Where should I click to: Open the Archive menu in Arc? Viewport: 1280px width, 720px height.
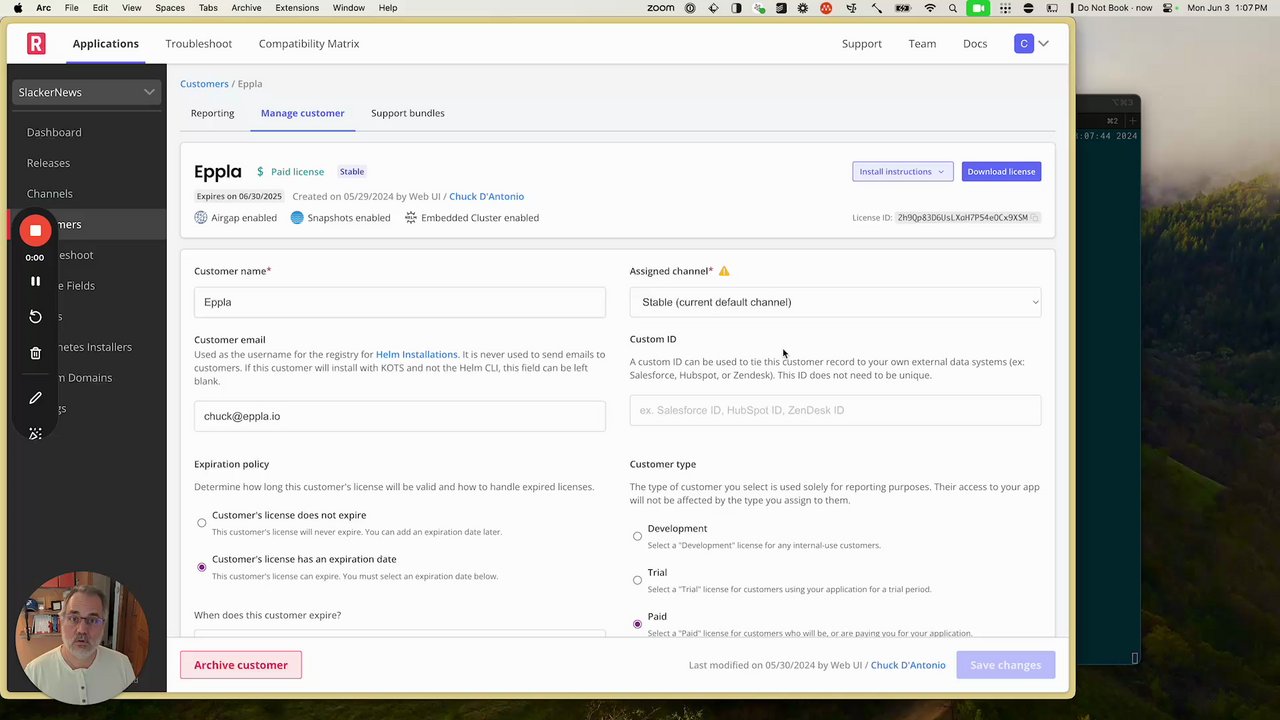point(246,8)
